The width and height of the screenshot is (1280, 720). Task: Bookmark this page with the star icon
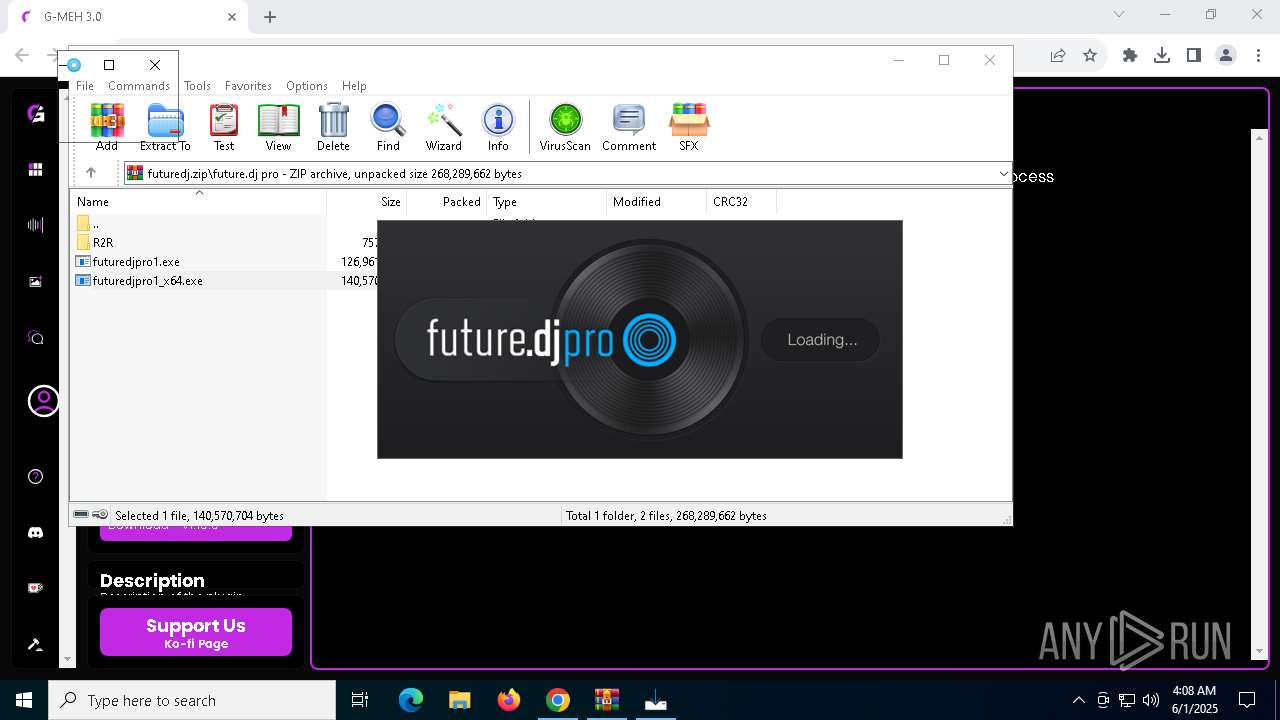[x=1090, y=56]
